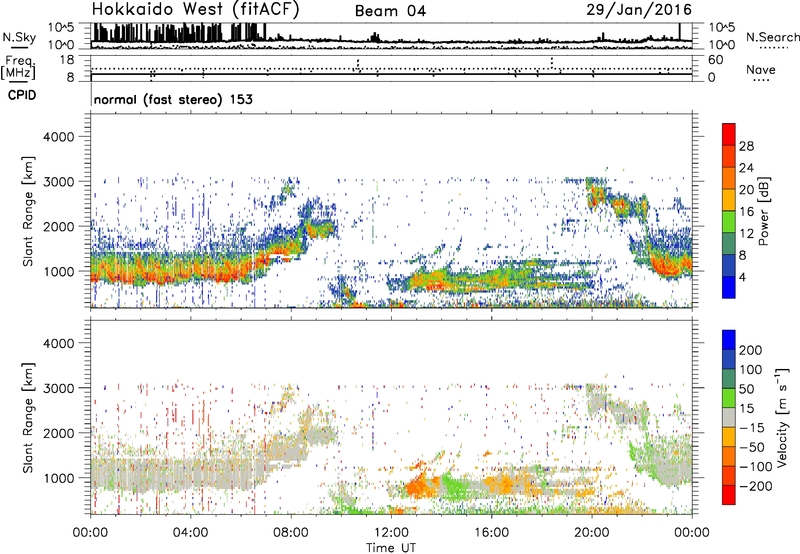Click the '04:00' time axis tick label

pyautogui.click(x=190, y=533)
